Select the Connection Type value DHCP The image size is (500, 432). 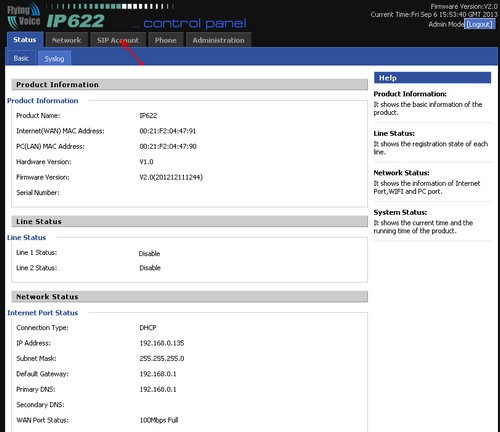coord(148,328)
